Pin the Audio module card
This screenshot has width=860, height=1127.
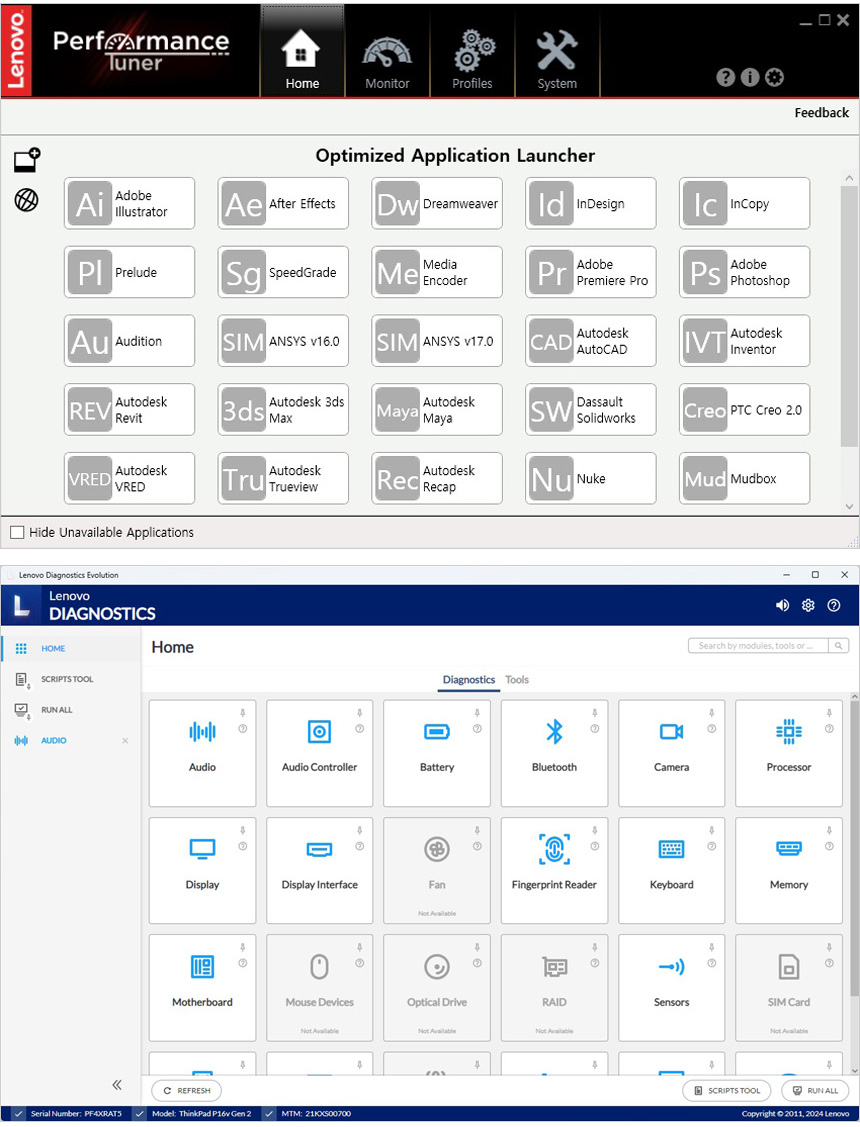click(243, 713)
